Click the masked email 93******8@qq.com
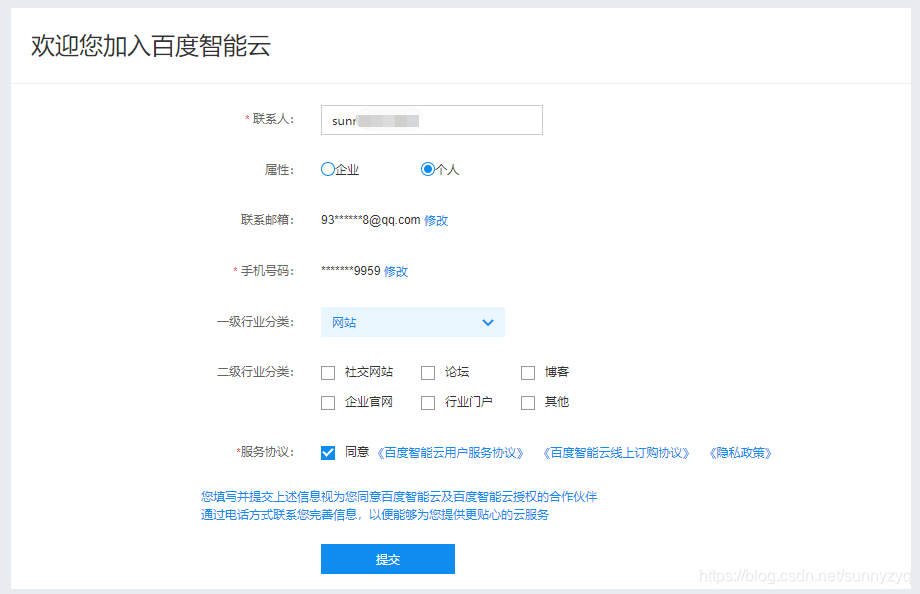 pos(370,220)
